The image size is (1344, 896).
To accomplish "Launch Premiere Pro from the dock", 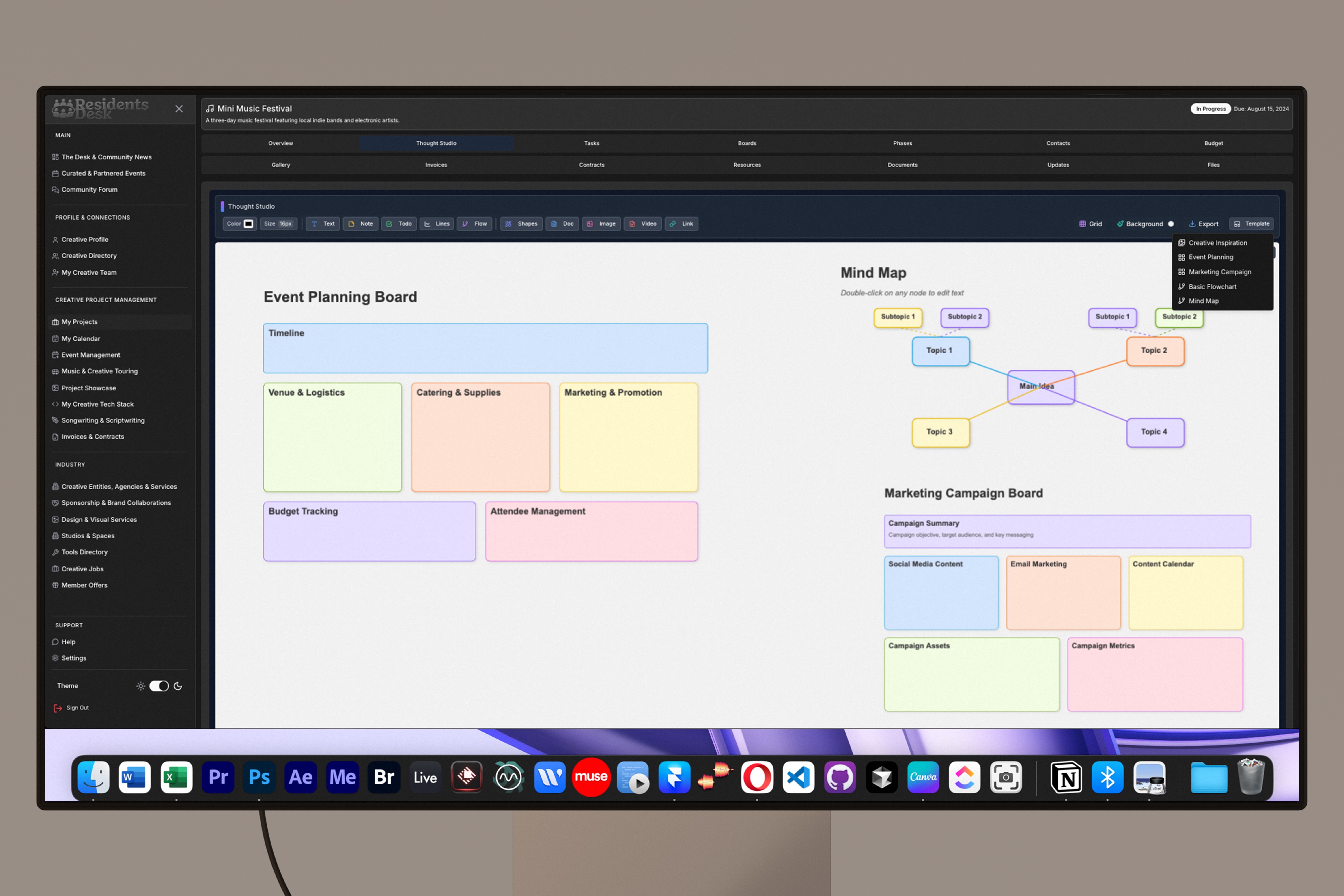I will click(218, 777).
